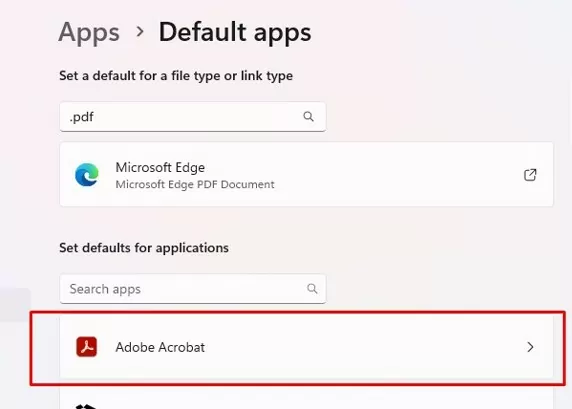Viewport: 572px width, 409px height.
Task: Click 'Default apps' page title
Action: coord(235,33)
